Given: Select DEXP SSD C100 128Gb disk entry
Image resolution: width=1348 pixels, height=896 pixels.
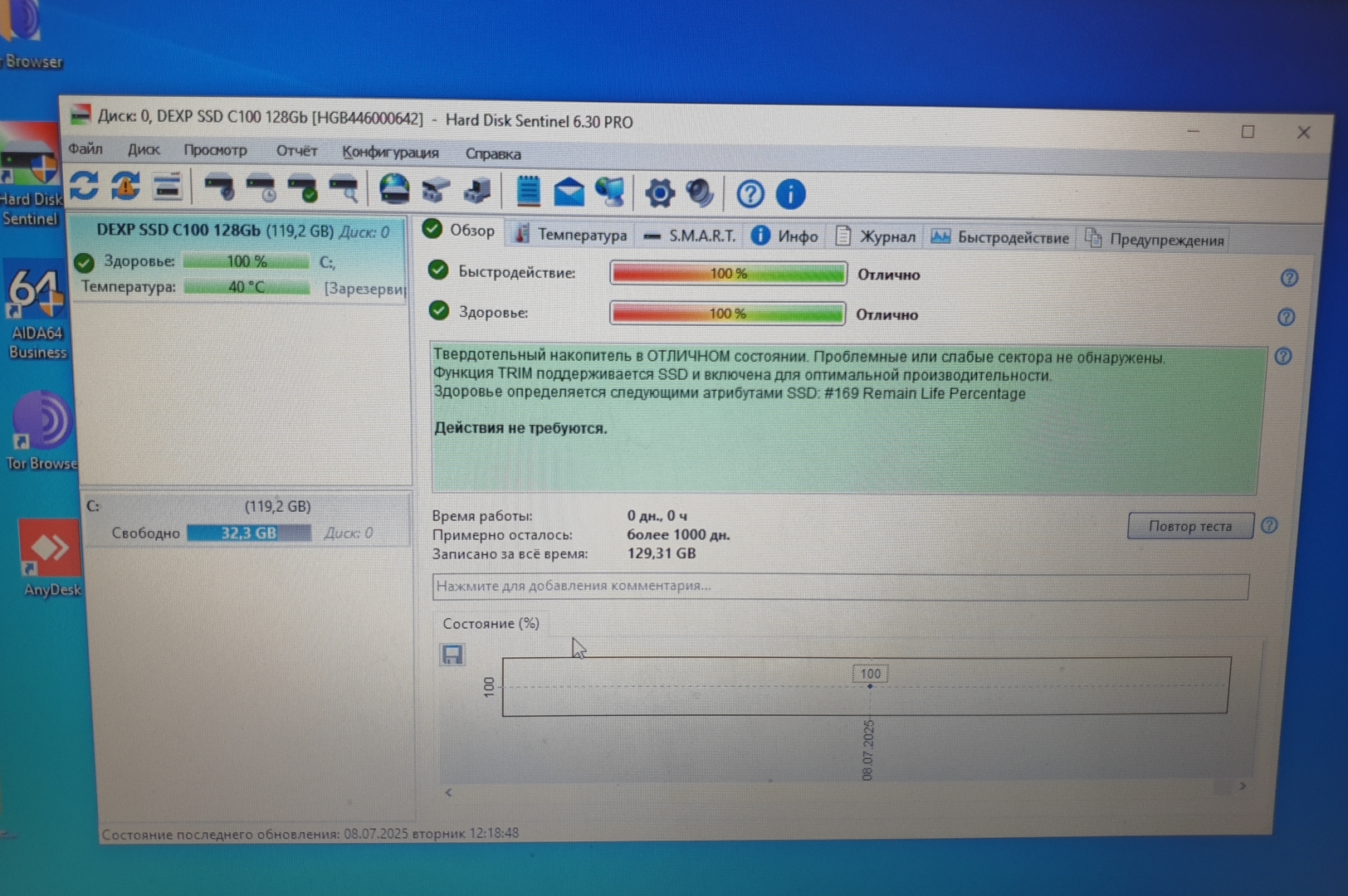Looking at the screenshot, I should pyautogui.click(x=239, y=260).
